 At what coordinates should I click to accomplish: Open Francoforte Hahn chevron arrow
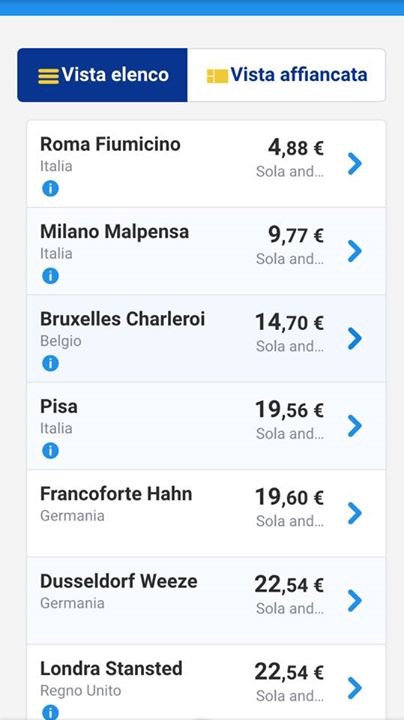point(355,513)
